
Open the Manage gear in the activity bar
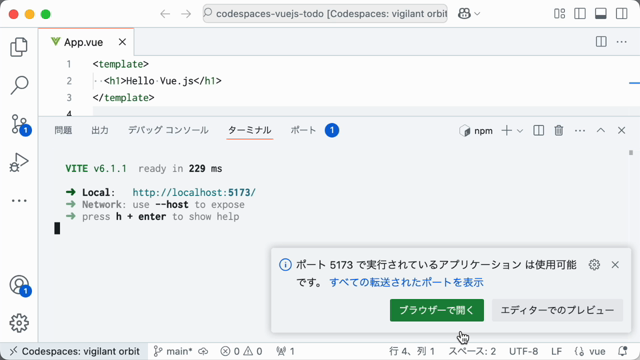[19, 323]
